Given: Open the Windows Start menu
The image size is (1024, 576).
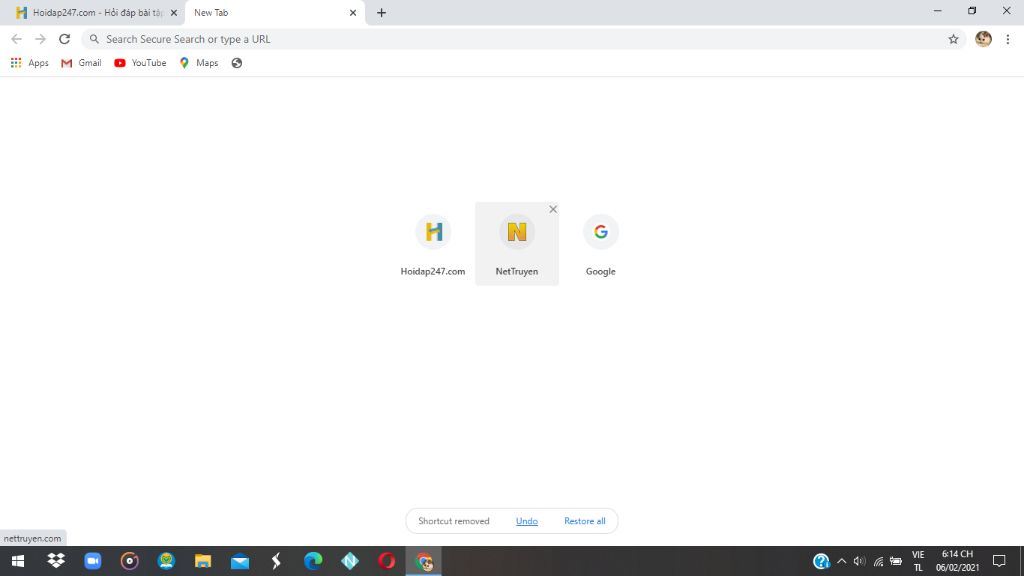Looking at the screenshot, I should [x=18, y=561].
